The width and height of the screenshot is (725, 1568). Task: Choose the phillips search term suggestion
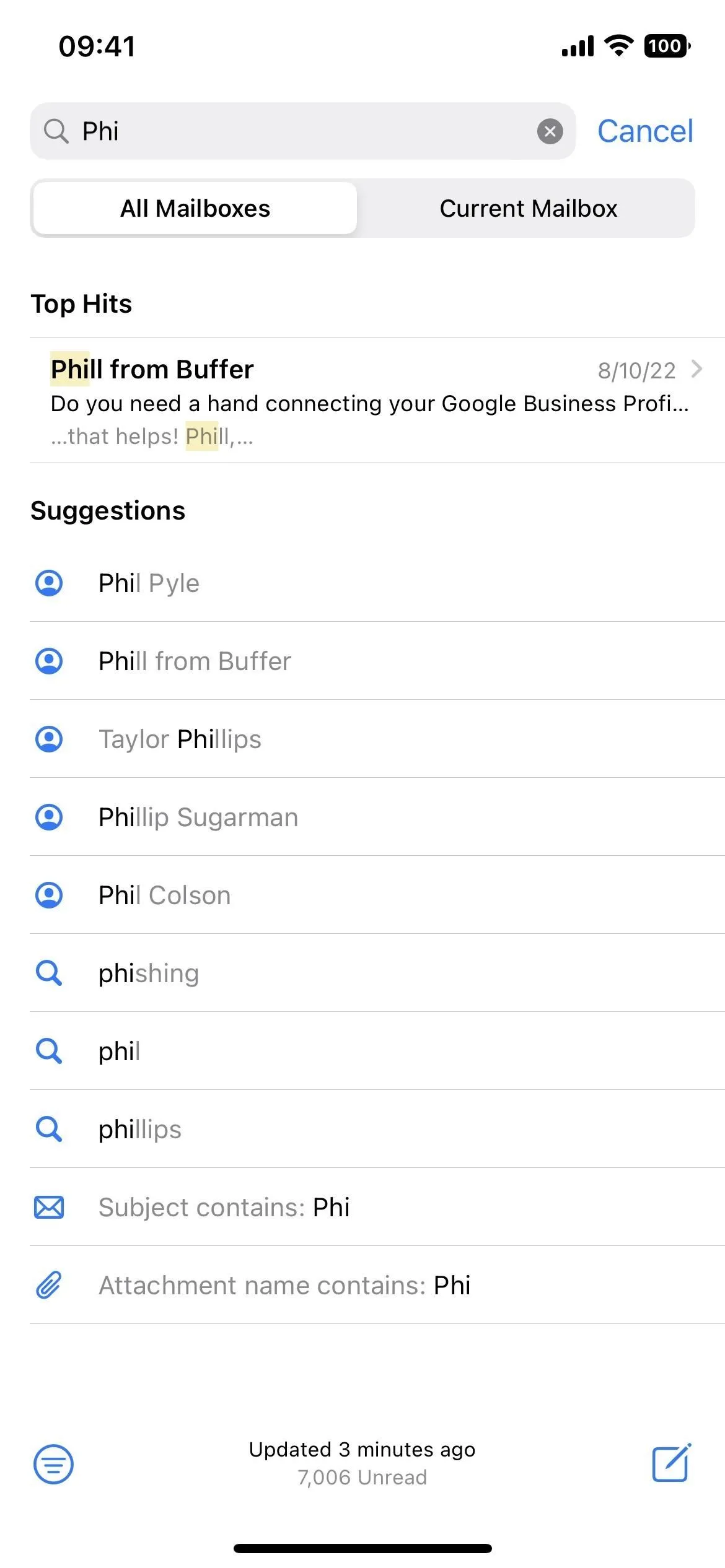[377, 1130]
